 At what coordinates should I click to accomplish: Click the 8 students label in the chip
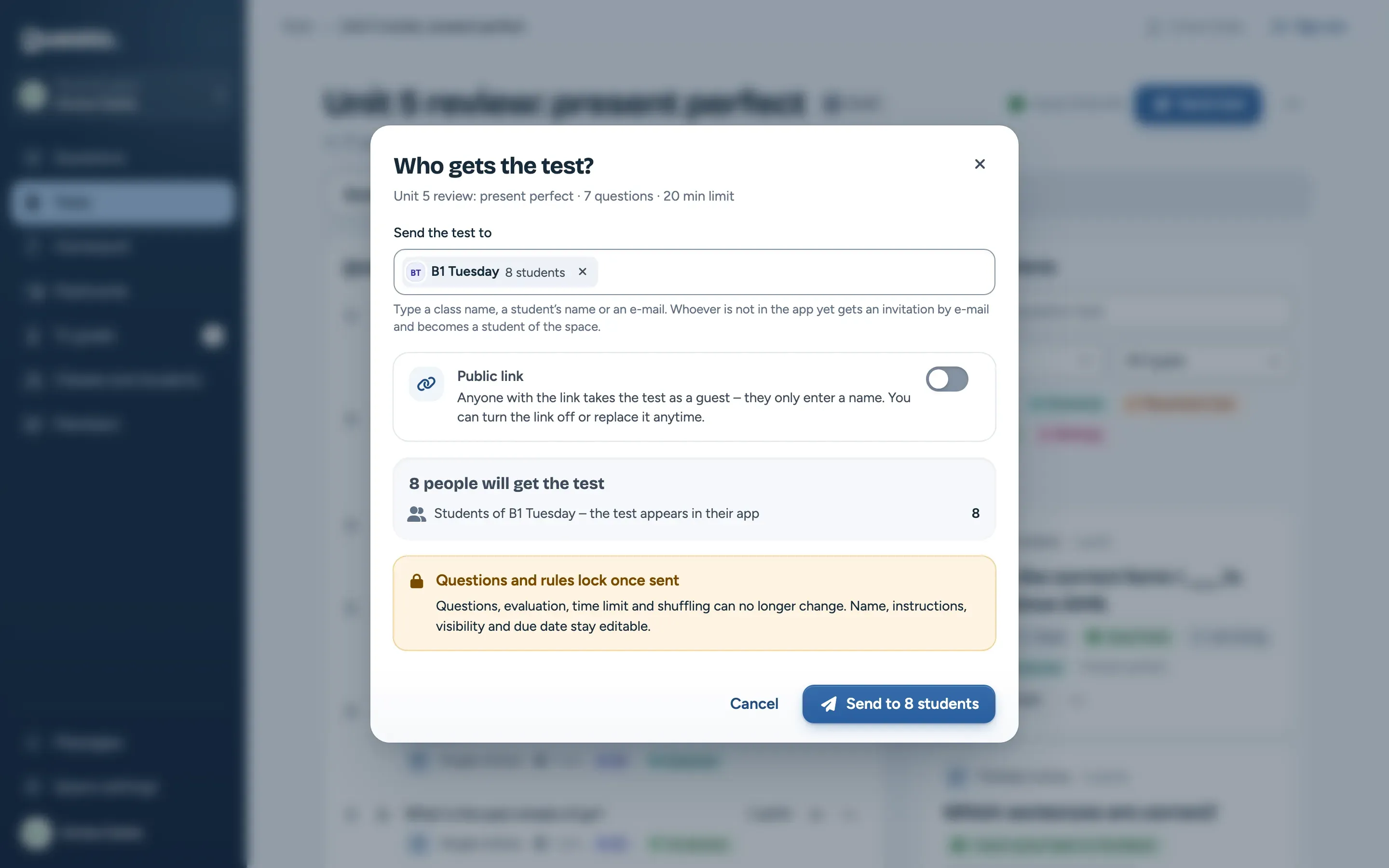tap(534, 272)
